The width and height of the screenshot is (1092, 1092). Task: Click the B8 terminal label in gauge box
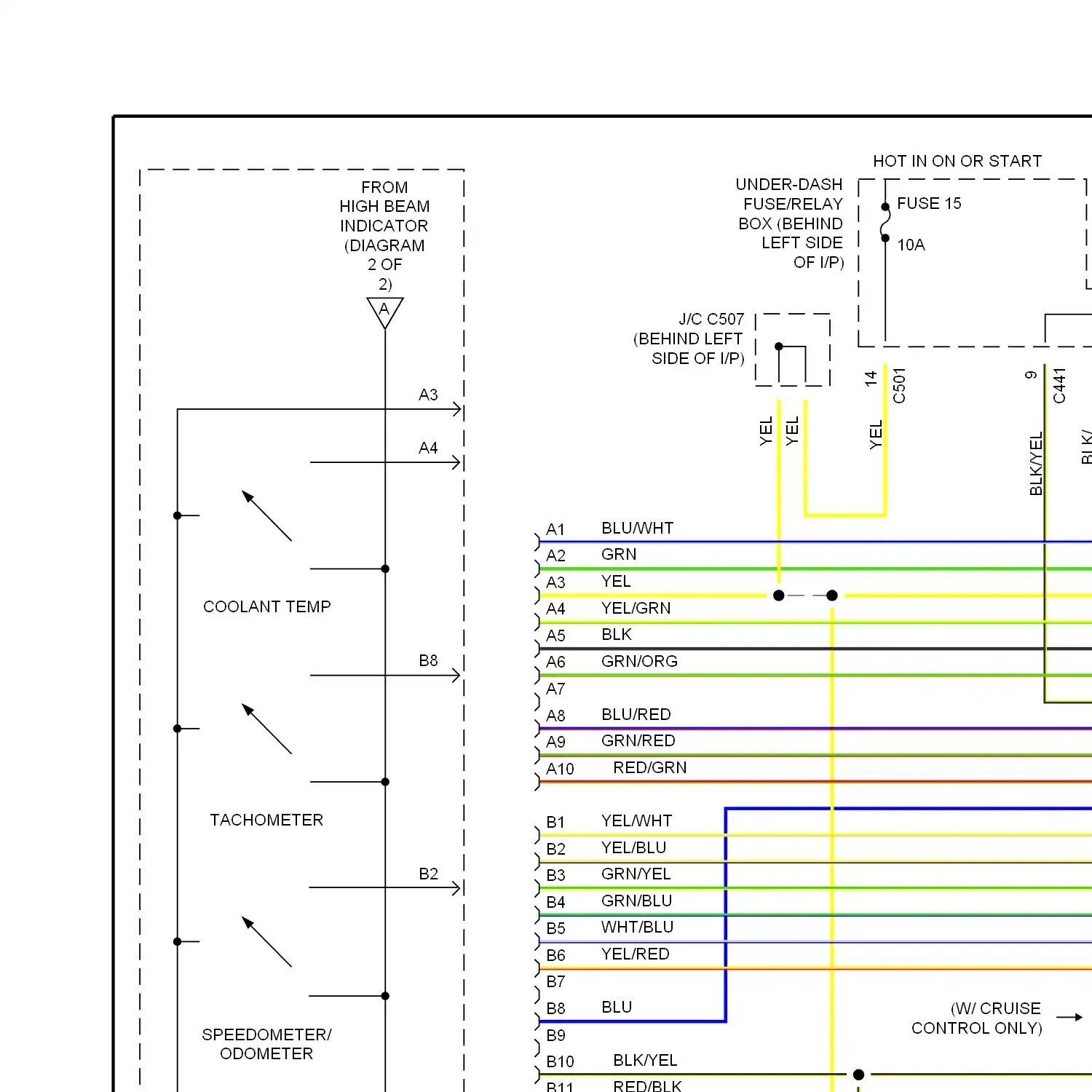click(x=428, y=661)
